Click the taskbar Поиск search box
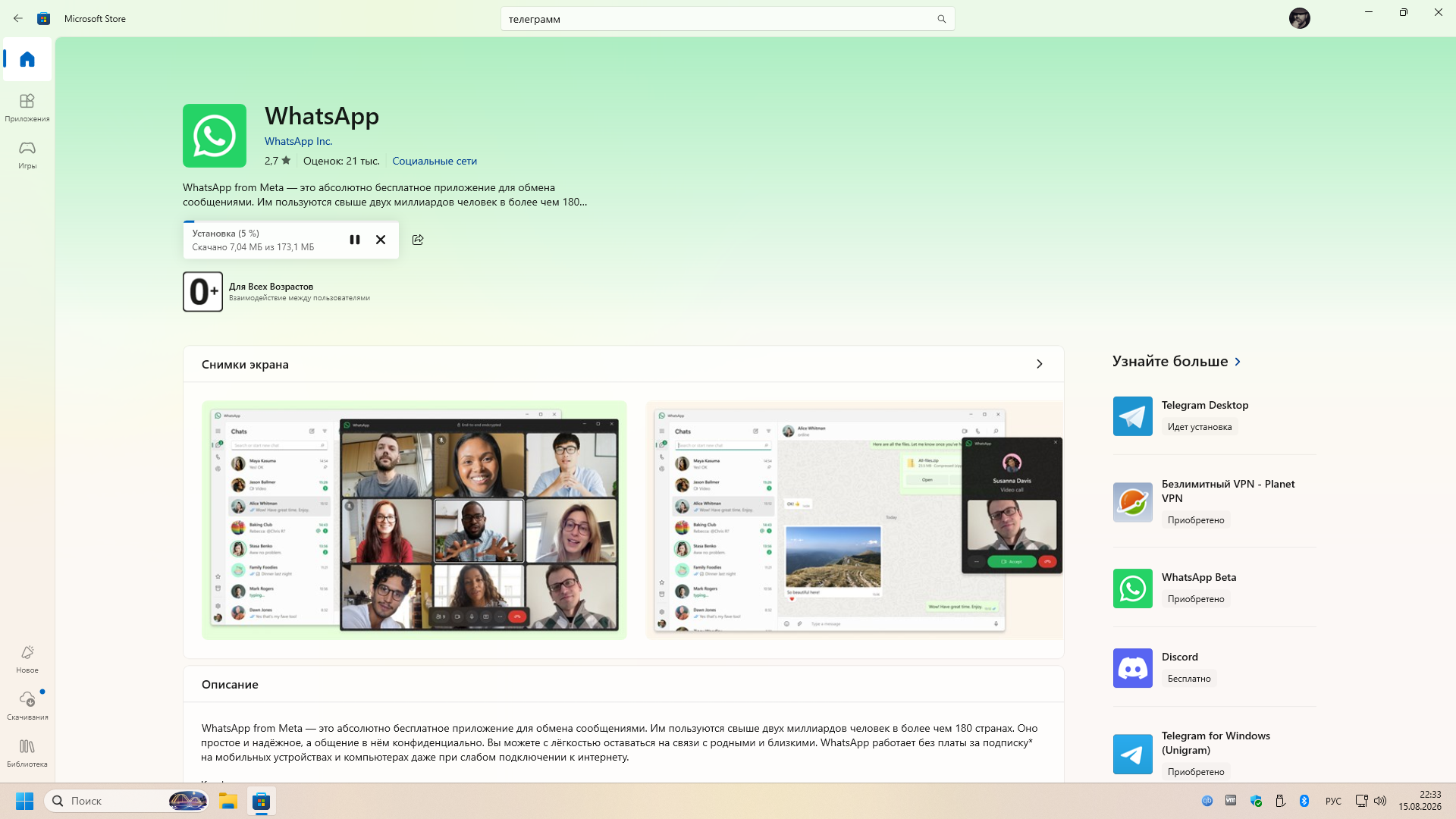The width and height of the screenshot is (1456, 819). [x=127, y=801]
